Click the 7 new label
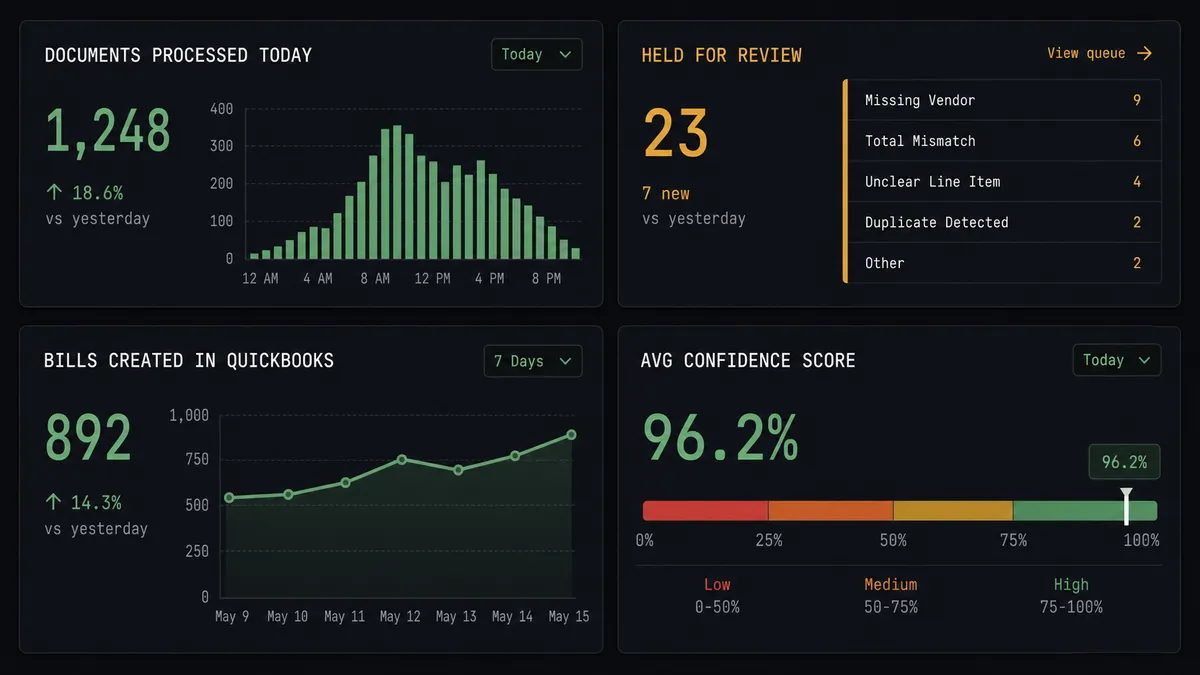This screenshot has height=675, width=1200. (x=666, y=194)
